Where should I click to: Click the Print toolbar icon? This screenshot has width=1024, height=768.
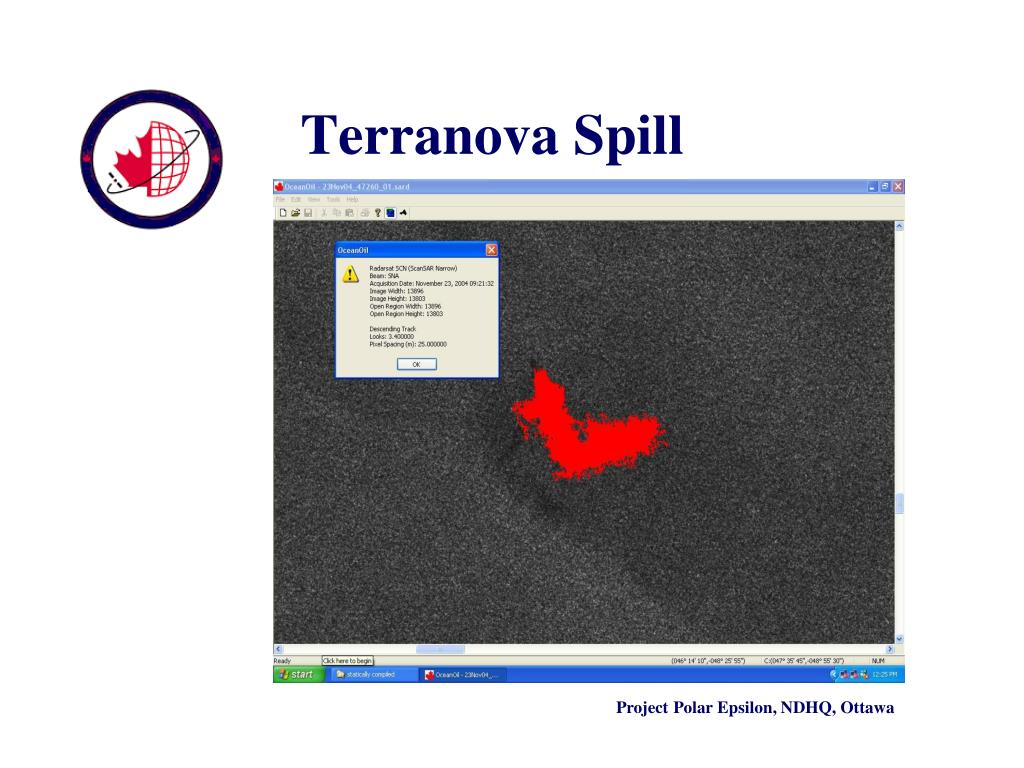[365, 213]
